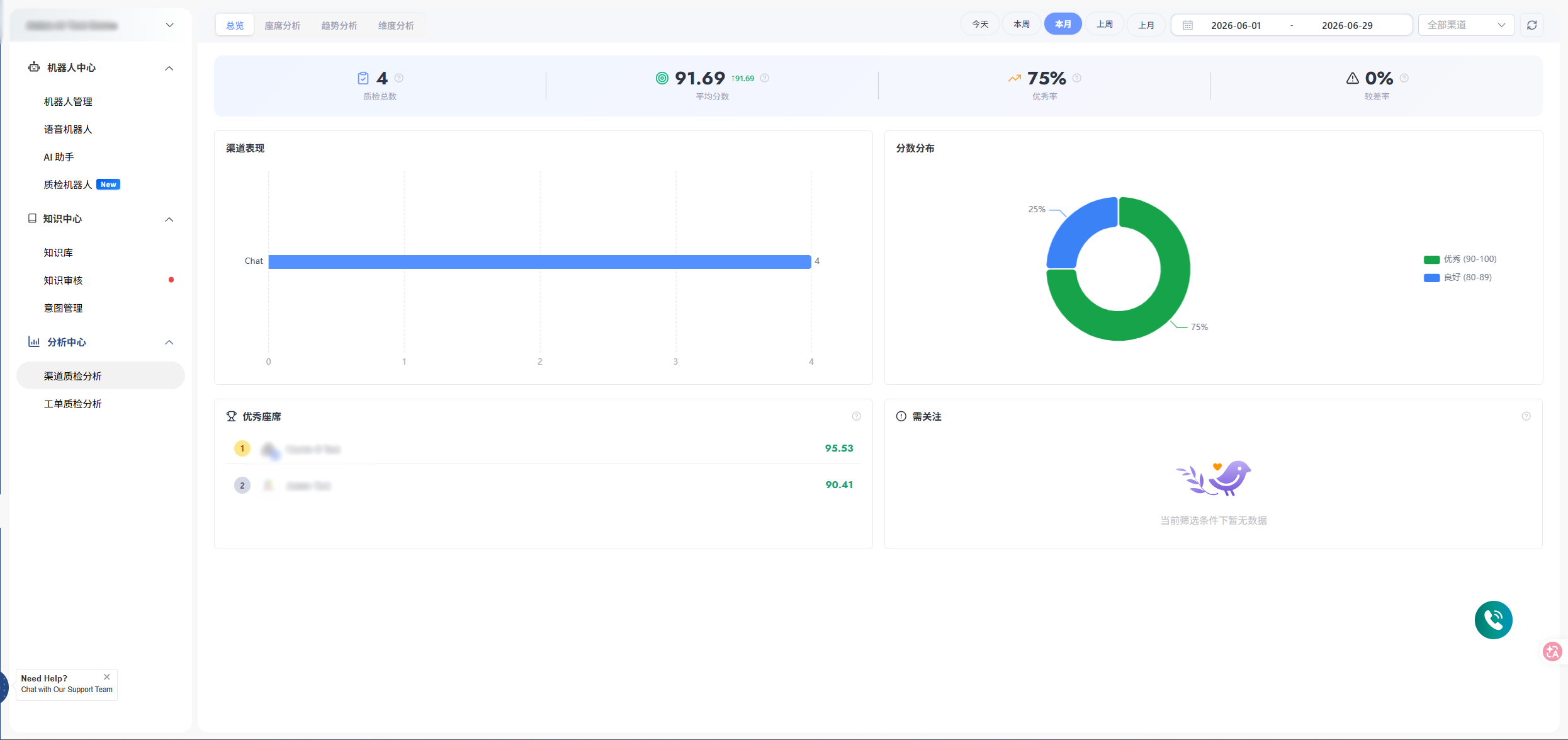Click the robot icon beside 机器人中心
Image resolution: width=1568 pixels, height=740 pixels.
click(x=34, y=67)
